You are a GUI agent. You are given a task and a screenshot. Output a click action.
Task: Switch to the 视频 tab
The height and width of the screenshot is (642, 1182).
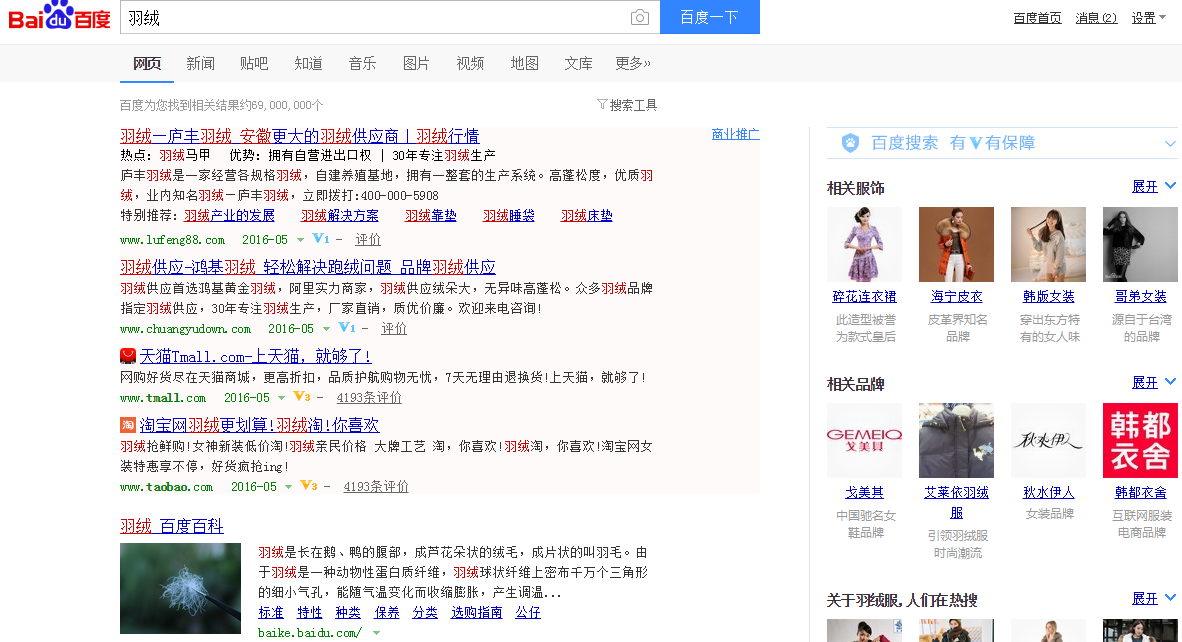[470, 63]
